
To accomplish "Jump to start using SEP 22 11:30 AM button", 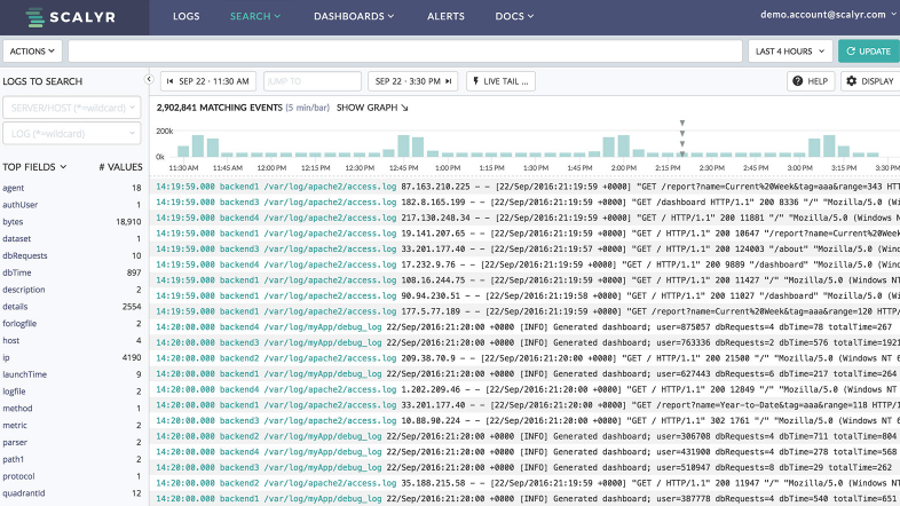I will [x=208, y=81].
